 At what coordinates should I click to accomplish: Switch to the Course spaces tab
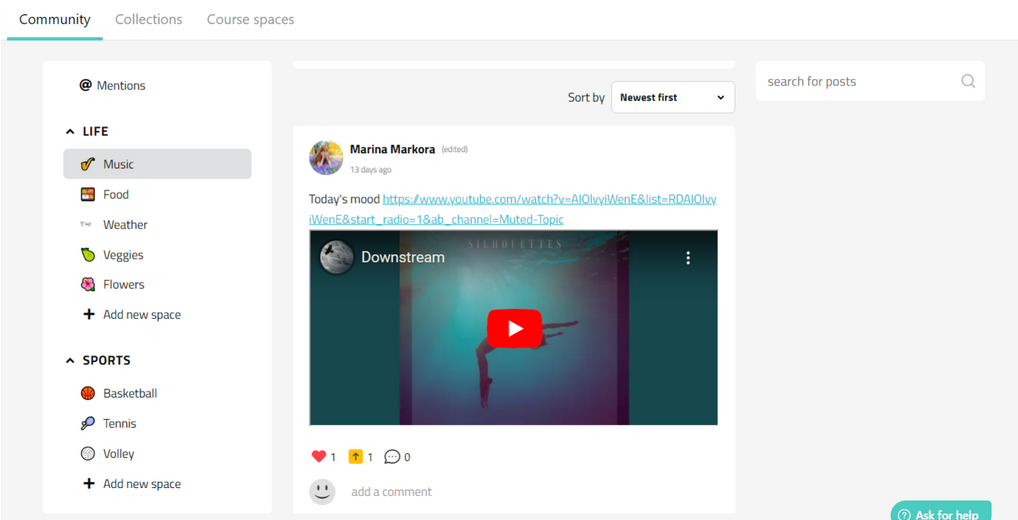(251, 19)
